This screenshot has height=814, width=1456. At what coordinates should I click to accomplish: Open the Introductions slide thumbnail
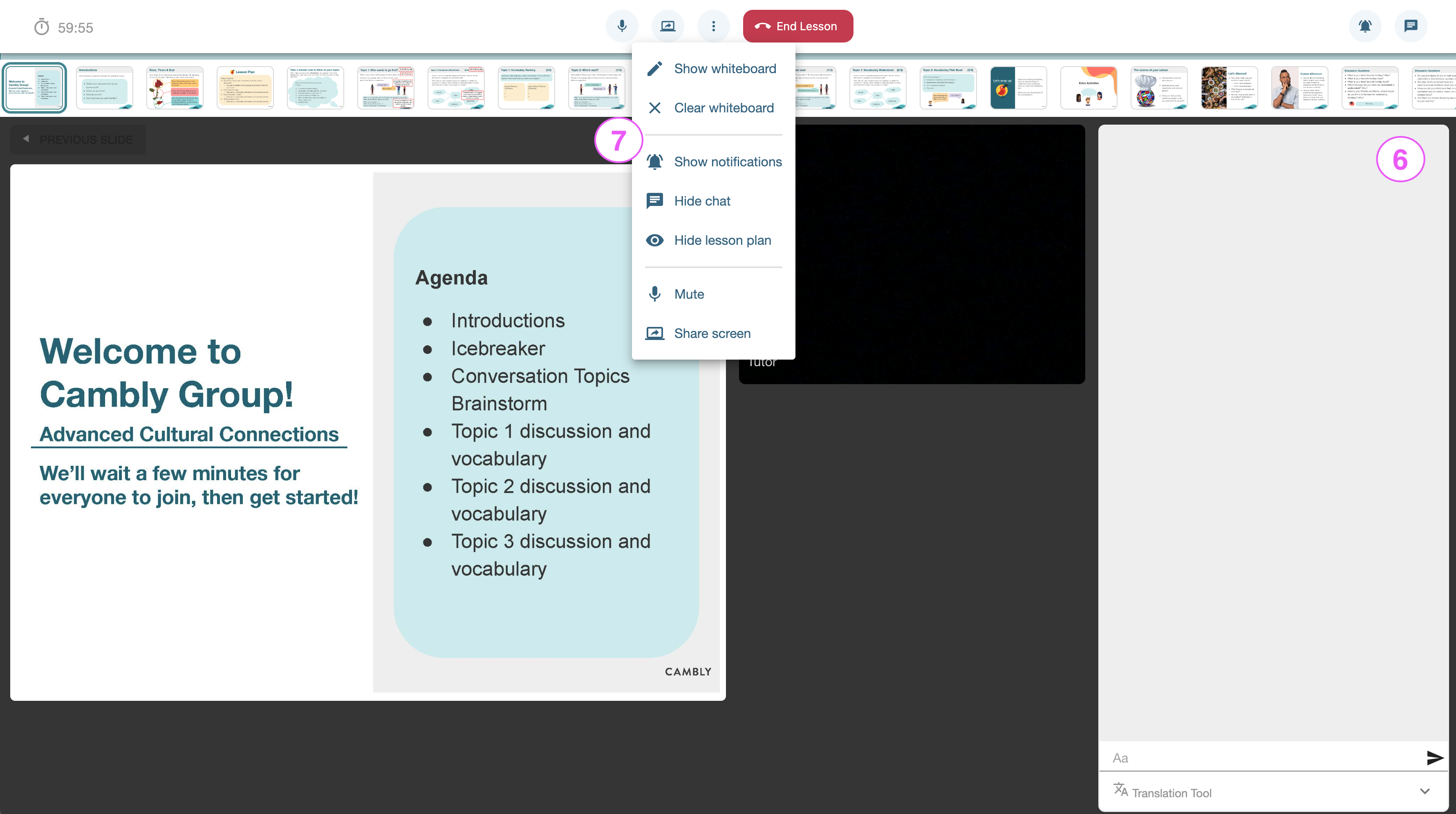(105, 88)
